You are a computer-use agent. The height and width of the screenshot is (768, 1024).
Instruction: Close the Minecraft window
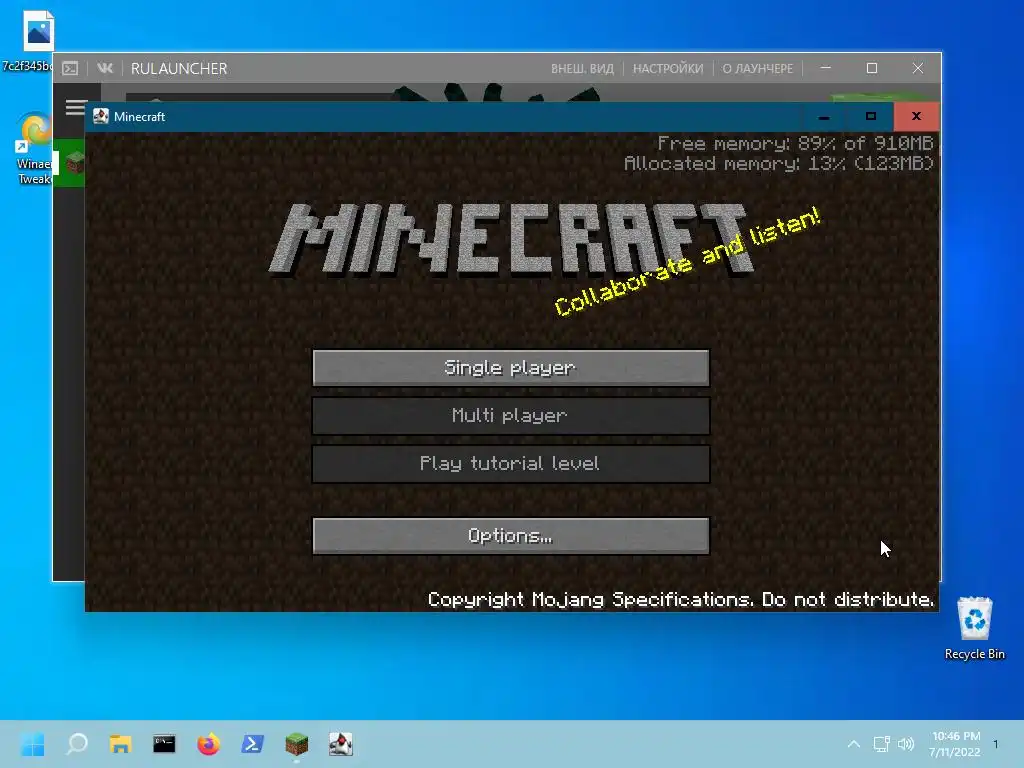pyautogui.click(x=916, y=116)
